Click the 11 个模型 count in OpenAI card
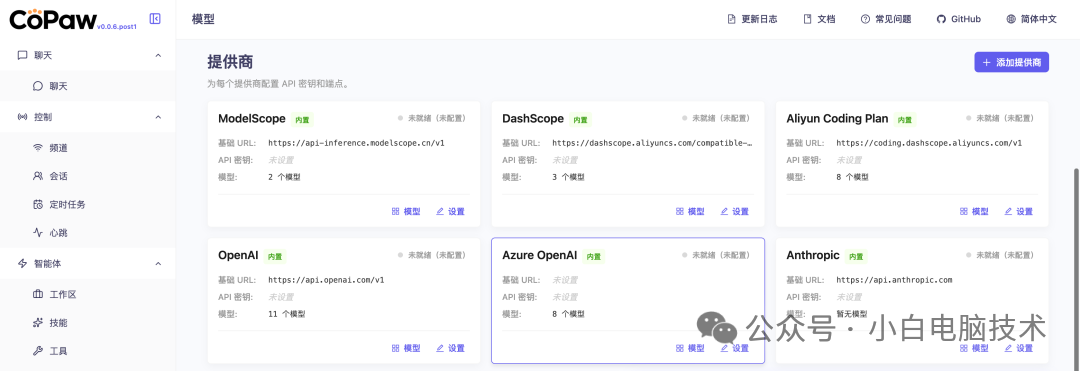The image size is (1080, 371). pyautogui.click(x=287, y=314)
